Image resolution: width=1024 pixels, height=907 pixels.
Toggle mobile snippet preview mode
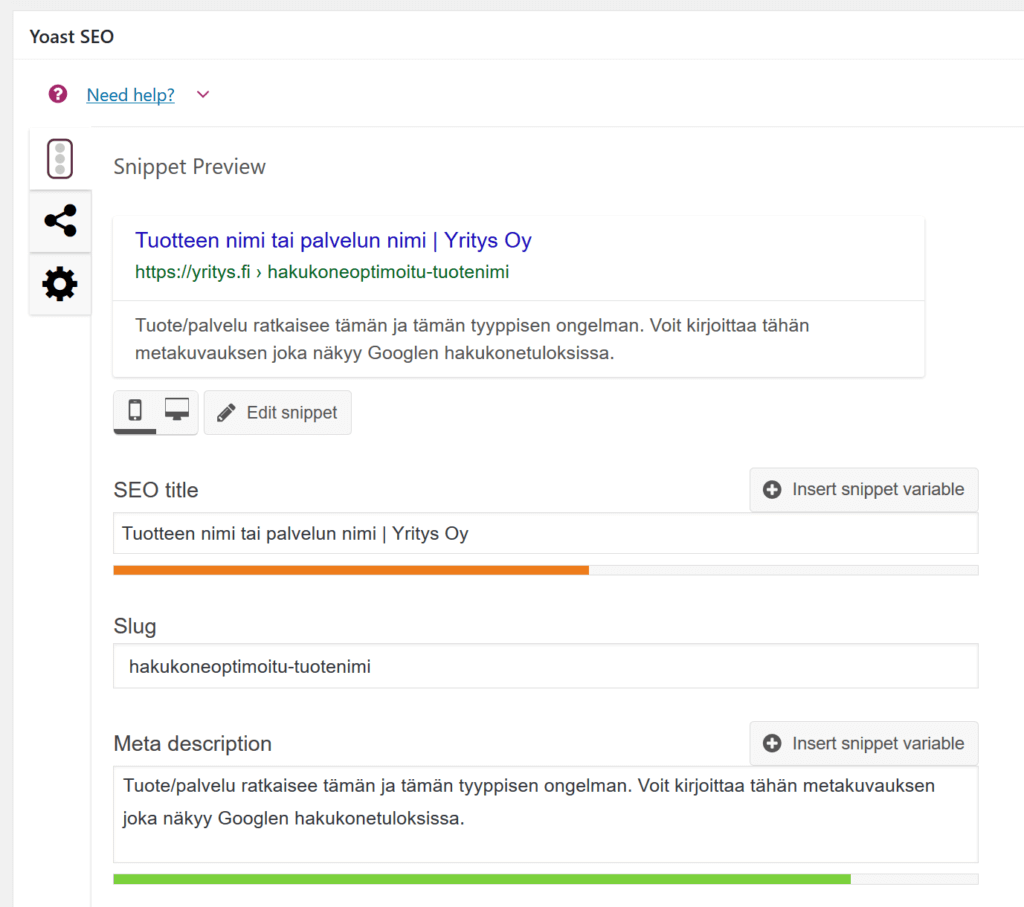(135, 411)
